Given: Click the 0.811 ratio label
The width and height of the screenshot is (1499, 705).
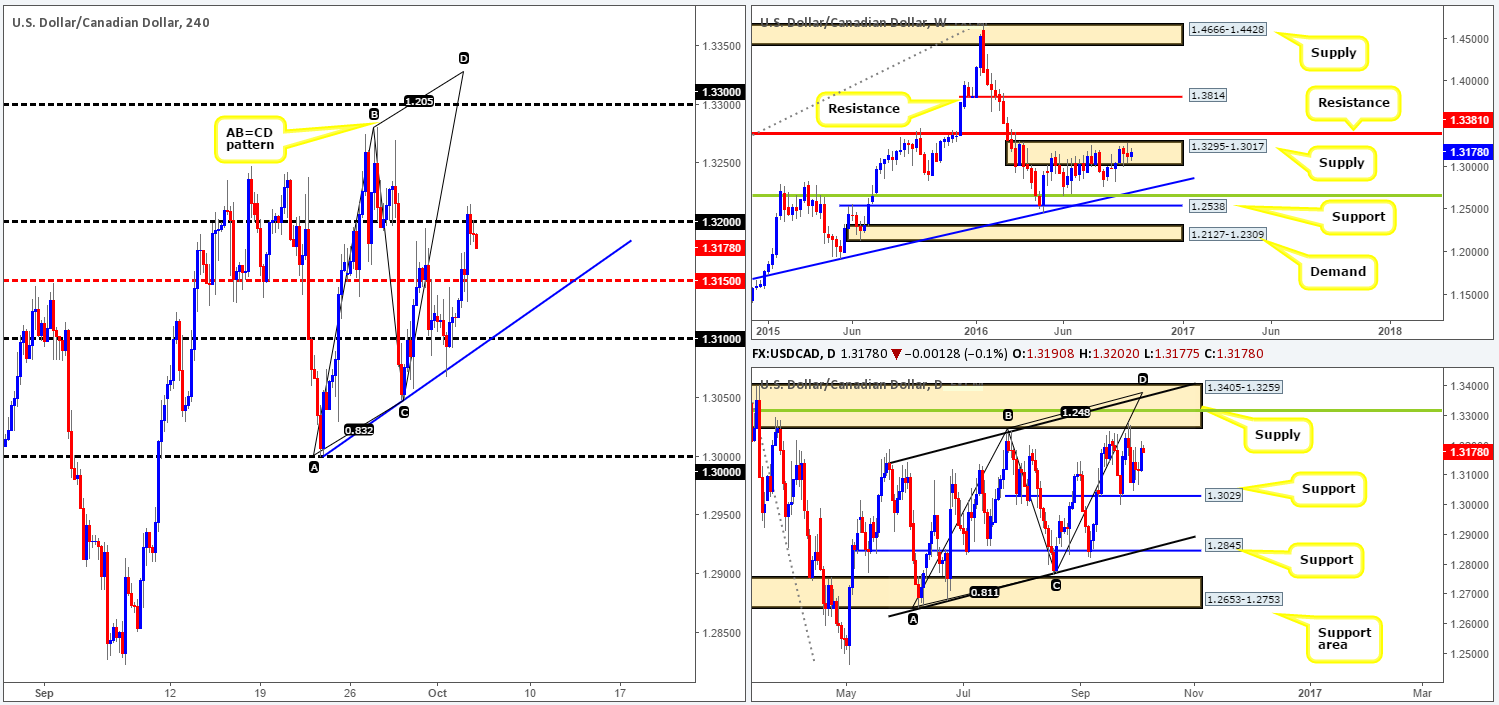Looking at the screenshot, I should tap(987, 592).
